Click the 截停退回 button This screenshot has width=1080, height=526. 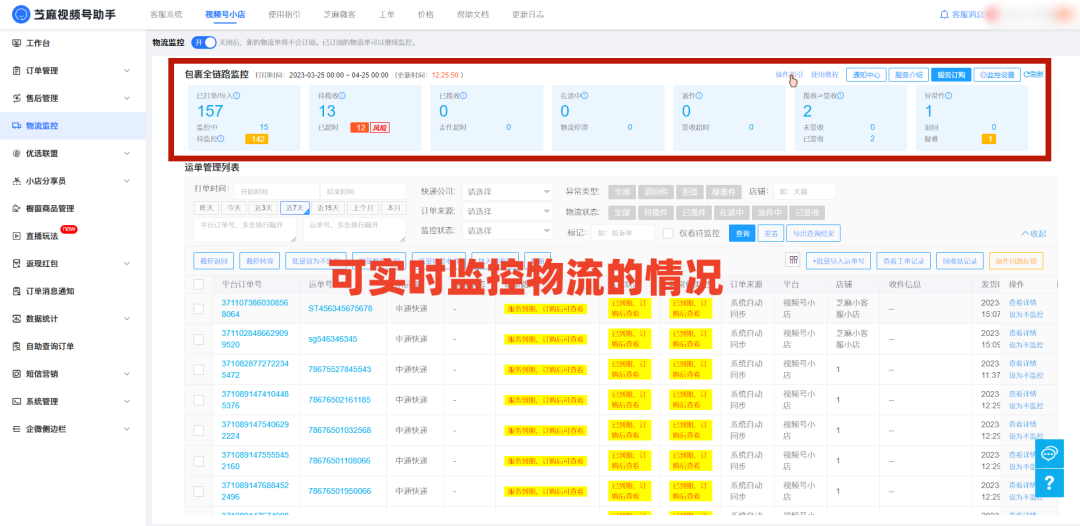tap(213, 260)
